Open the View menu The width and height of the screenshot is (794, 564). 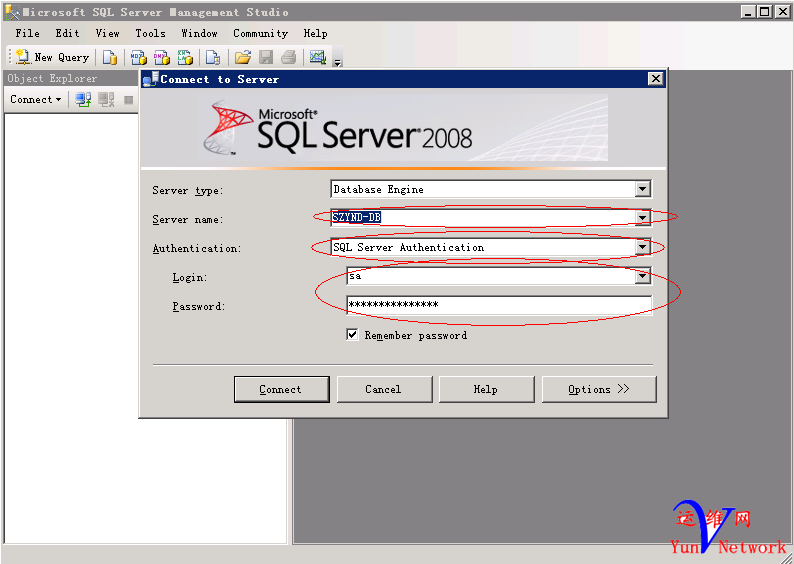107,33
